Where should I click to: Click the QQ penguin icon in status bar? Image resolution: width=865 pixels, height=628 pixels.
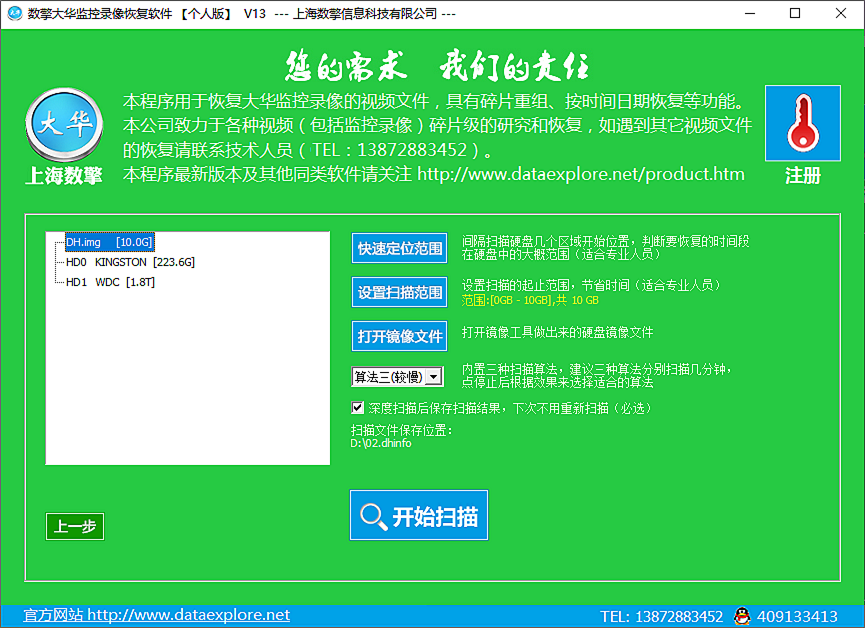coord(742,616)
